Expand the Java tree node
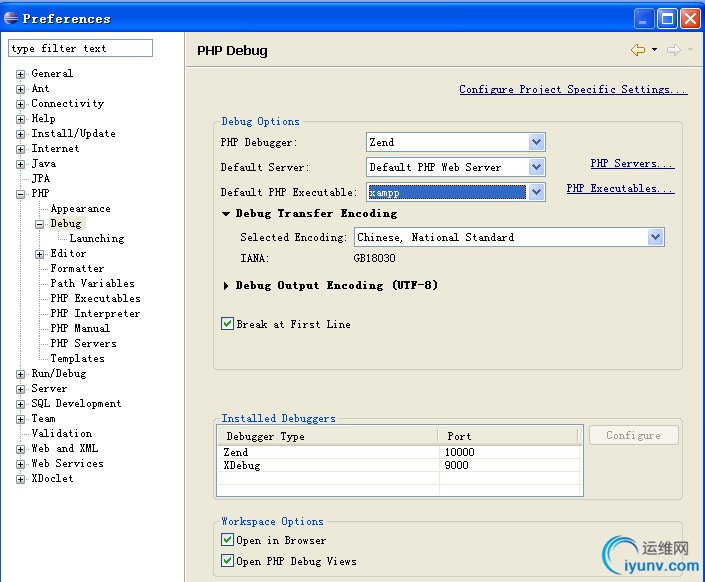 [20, 164]
